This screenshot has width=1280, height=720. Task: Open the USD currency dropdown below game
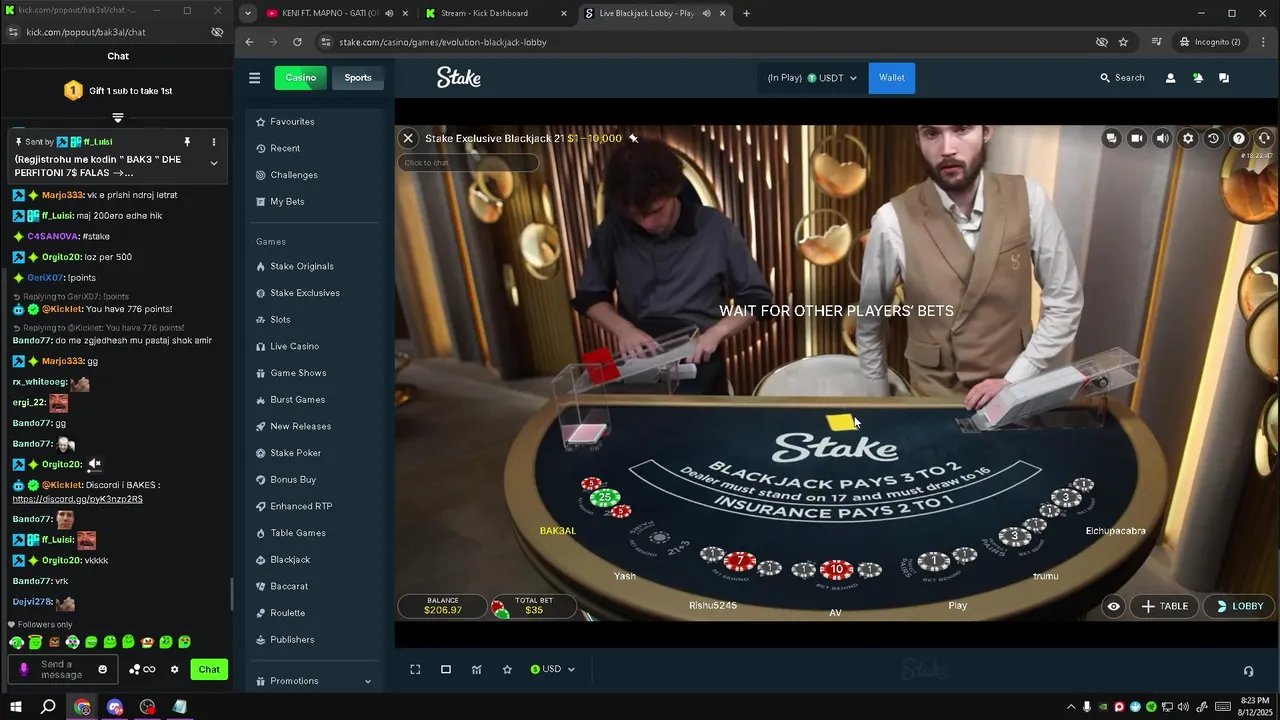(553, 670)
